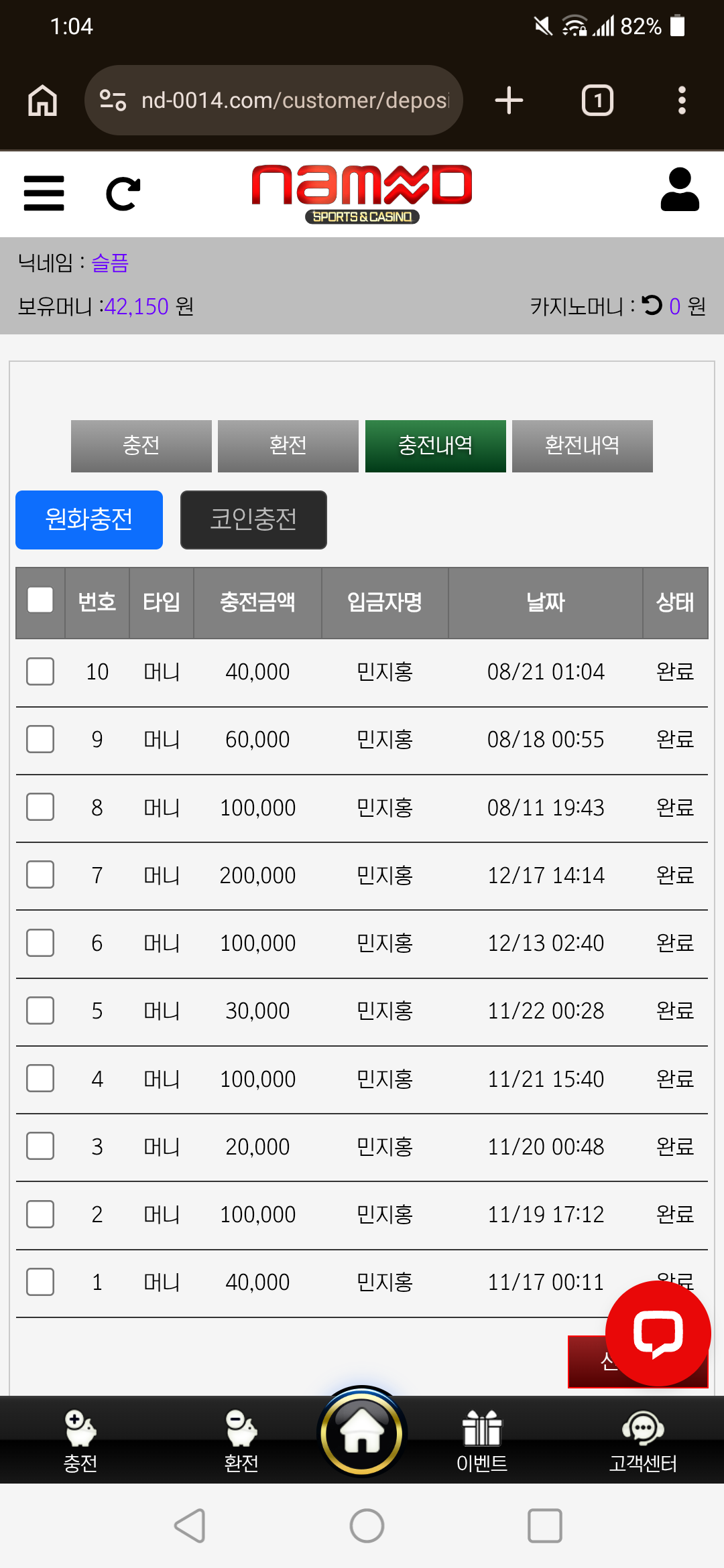Tap the gold home button in bottom bar
Image resolution: width=724 pixels, height=1568 pixels.
pyautogui.click(x=362, y=1433)
